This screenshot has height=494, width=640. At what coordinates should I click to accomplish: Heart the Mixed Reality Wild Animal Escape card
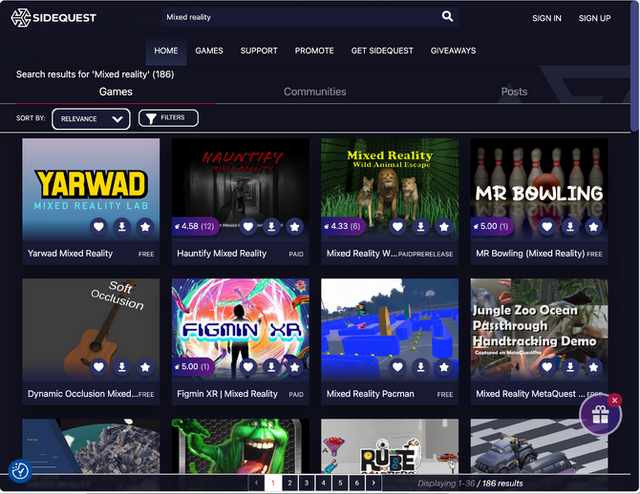pos(397,226)
